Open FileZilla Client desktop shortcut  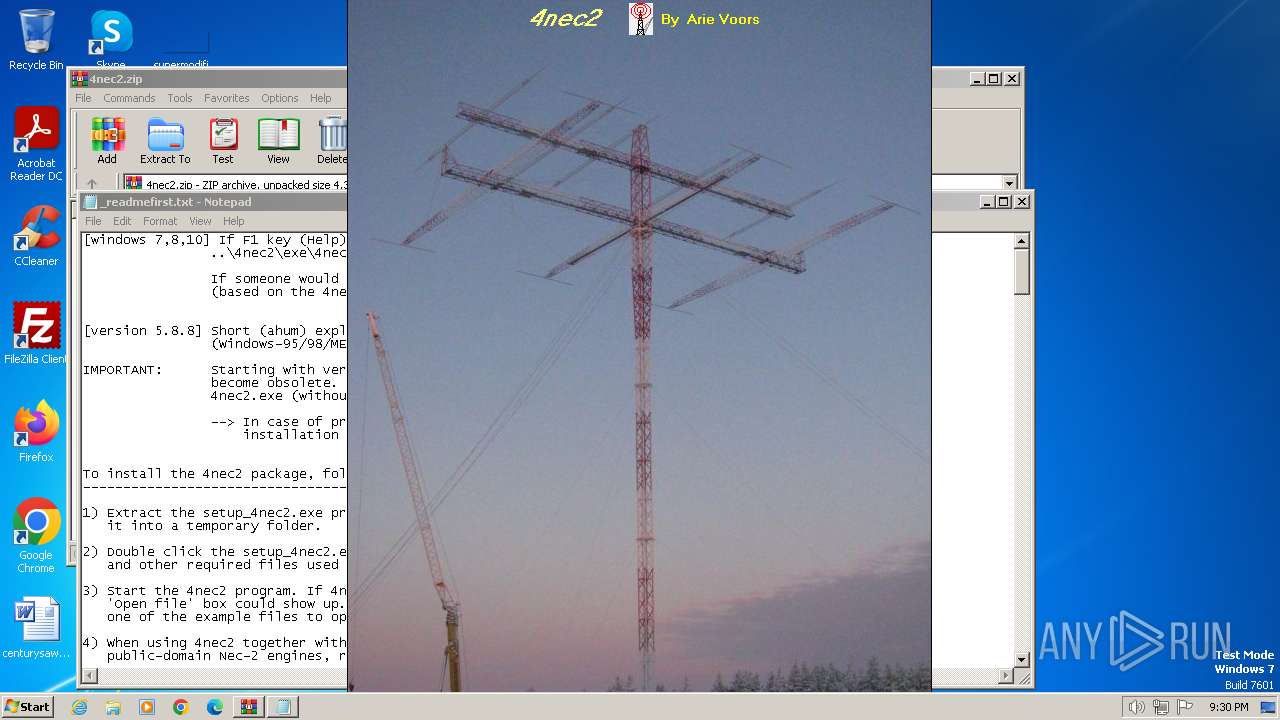point(36,333)
